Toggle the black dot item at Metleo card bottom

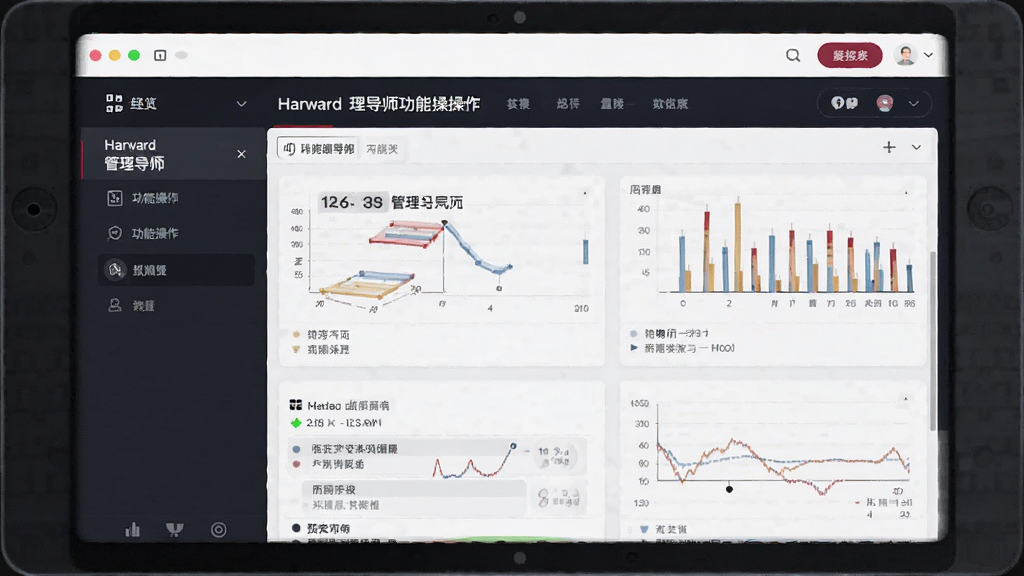(296, 528)
